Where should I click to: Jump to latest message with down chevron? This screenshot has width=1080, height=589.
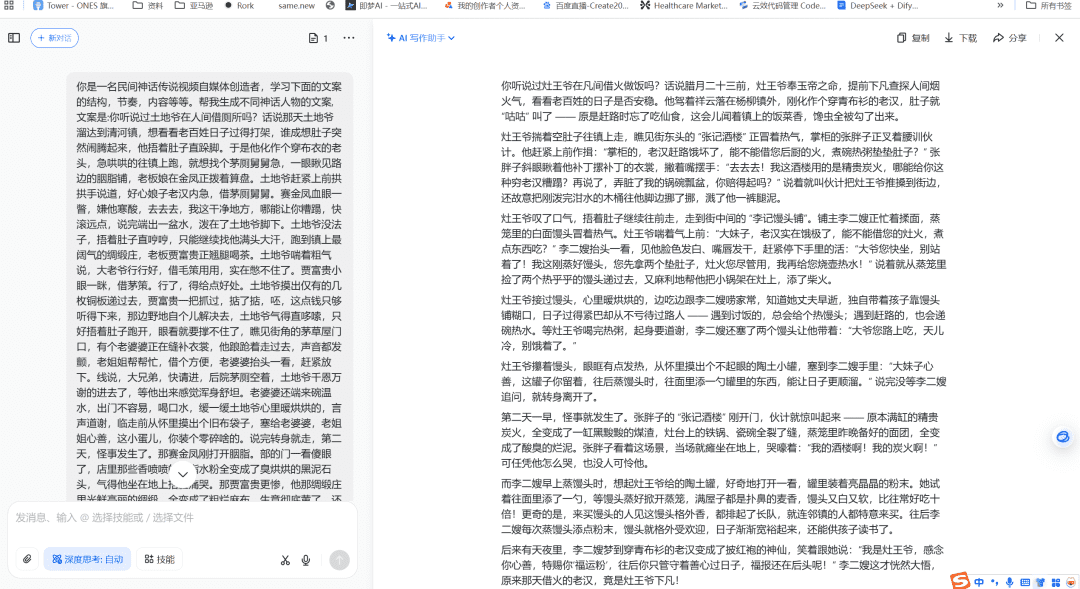click(x=183, y=474)
